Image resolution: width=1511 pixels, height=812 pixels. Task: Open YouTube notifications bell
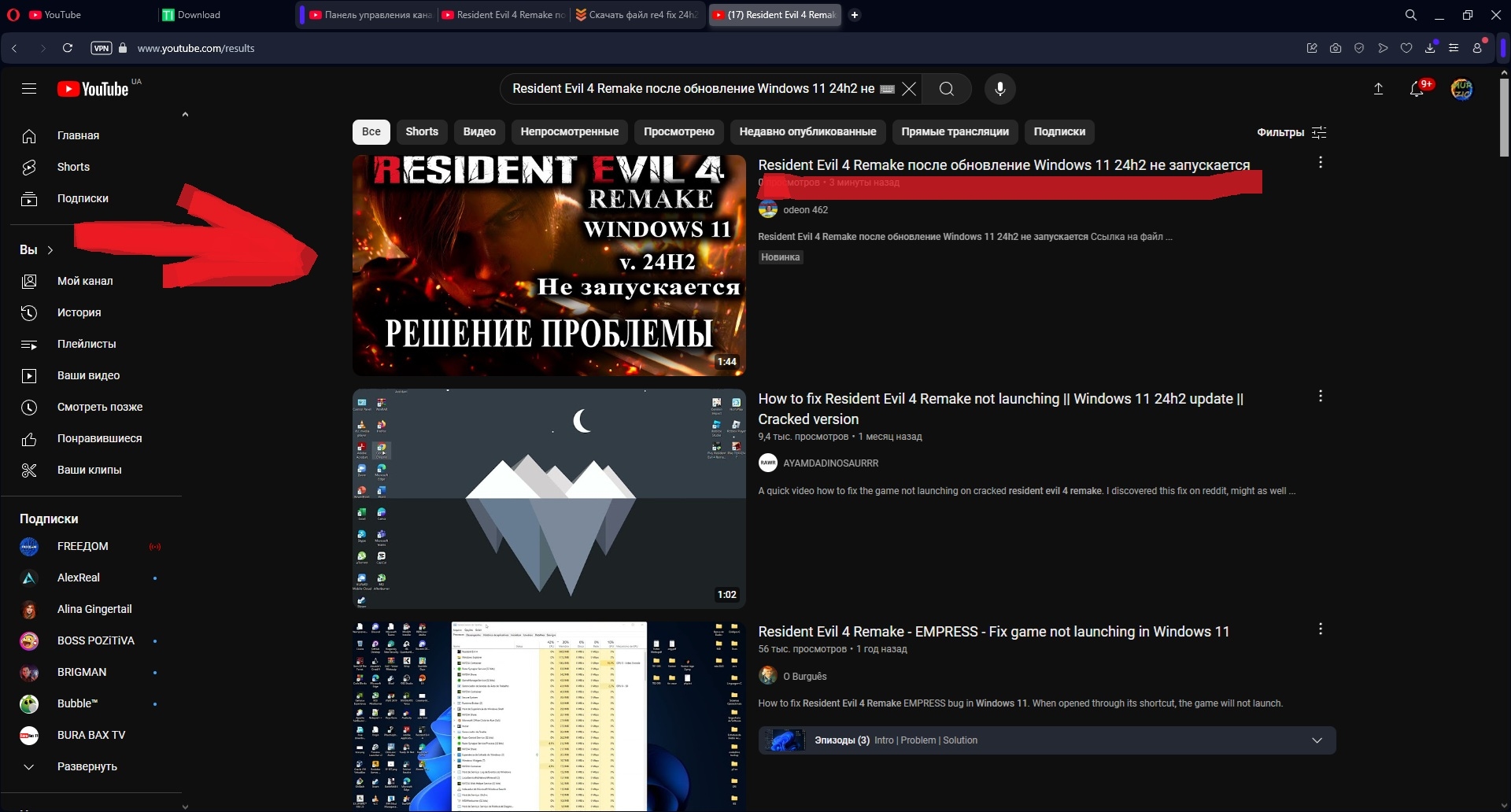[x=1417, y=89]
